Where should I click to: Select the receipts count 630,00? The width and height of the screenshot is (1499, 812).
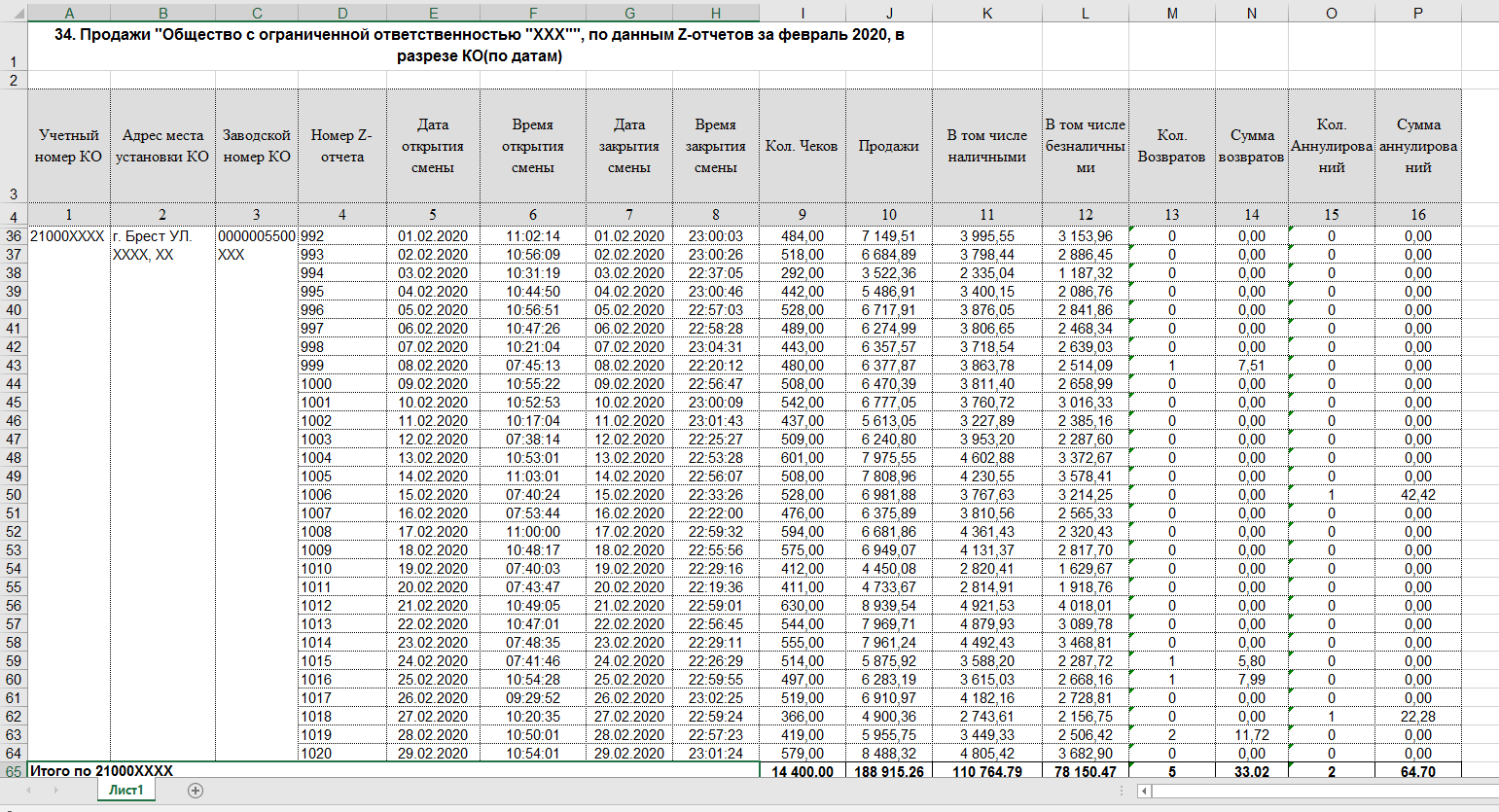click(803, 606)
